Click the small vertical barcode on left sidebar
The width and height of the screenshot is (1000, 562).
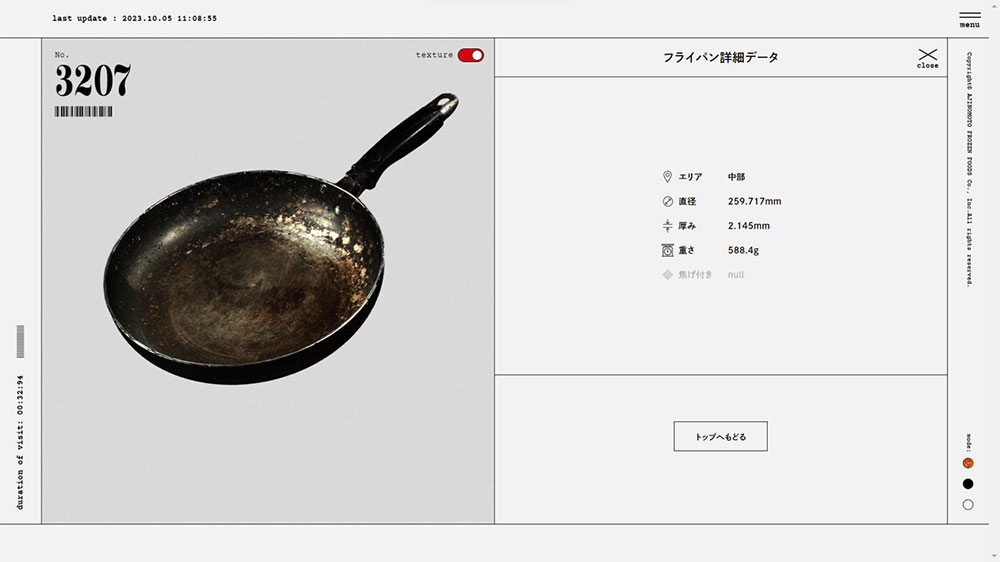click(21, 341)
